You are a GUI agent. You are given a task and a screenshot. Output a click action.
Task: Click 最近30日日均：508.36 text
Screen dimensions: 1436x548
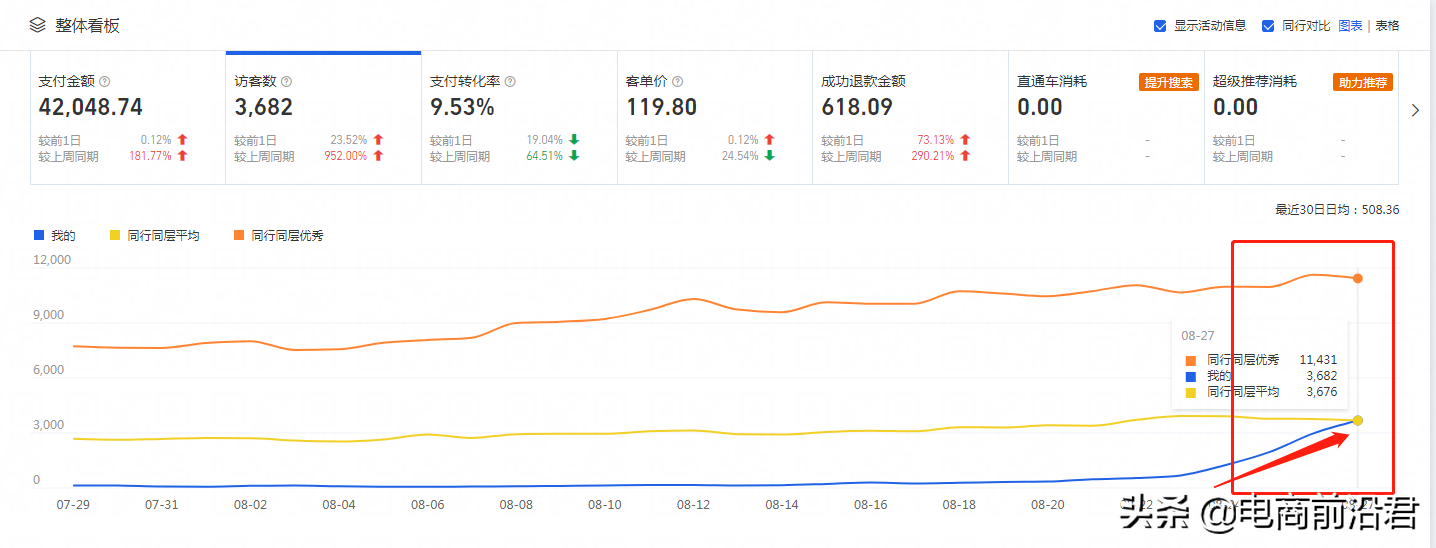point(1339,210)
